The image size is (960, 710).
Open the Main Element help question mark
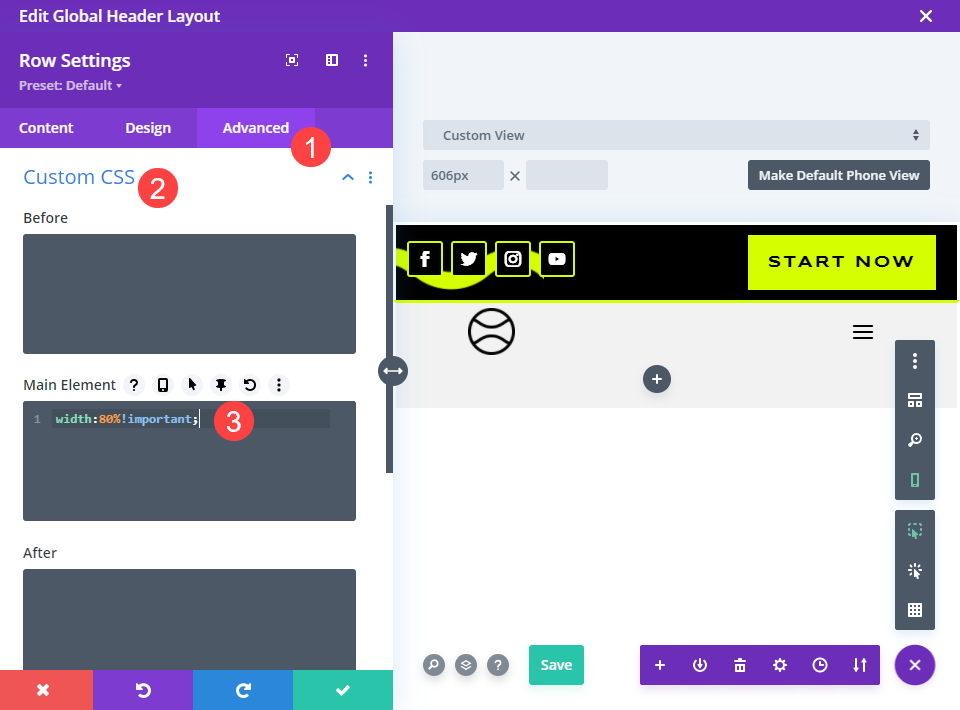[134, 385]
